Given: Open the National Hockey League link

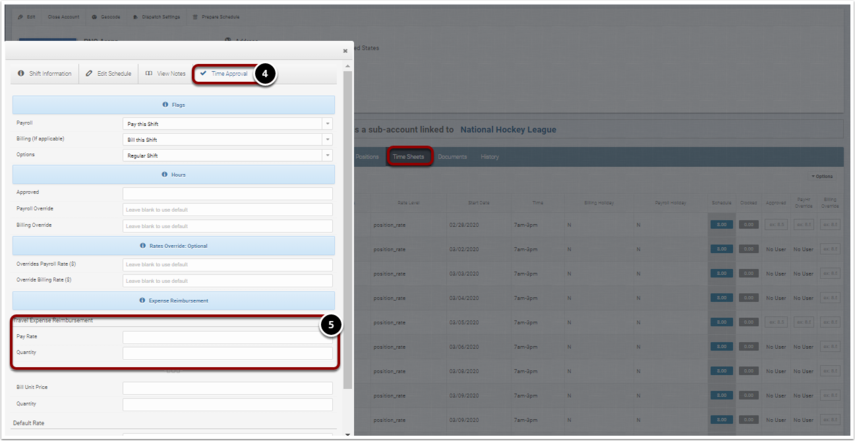Looking at the screenshot, I should tap(508, 130).
